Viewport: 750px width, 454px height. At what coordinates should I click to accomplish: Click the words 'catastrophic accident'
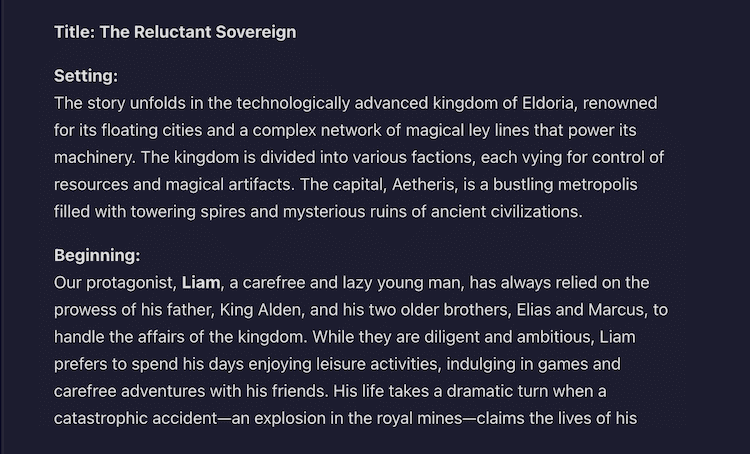[x=135, y=419]
